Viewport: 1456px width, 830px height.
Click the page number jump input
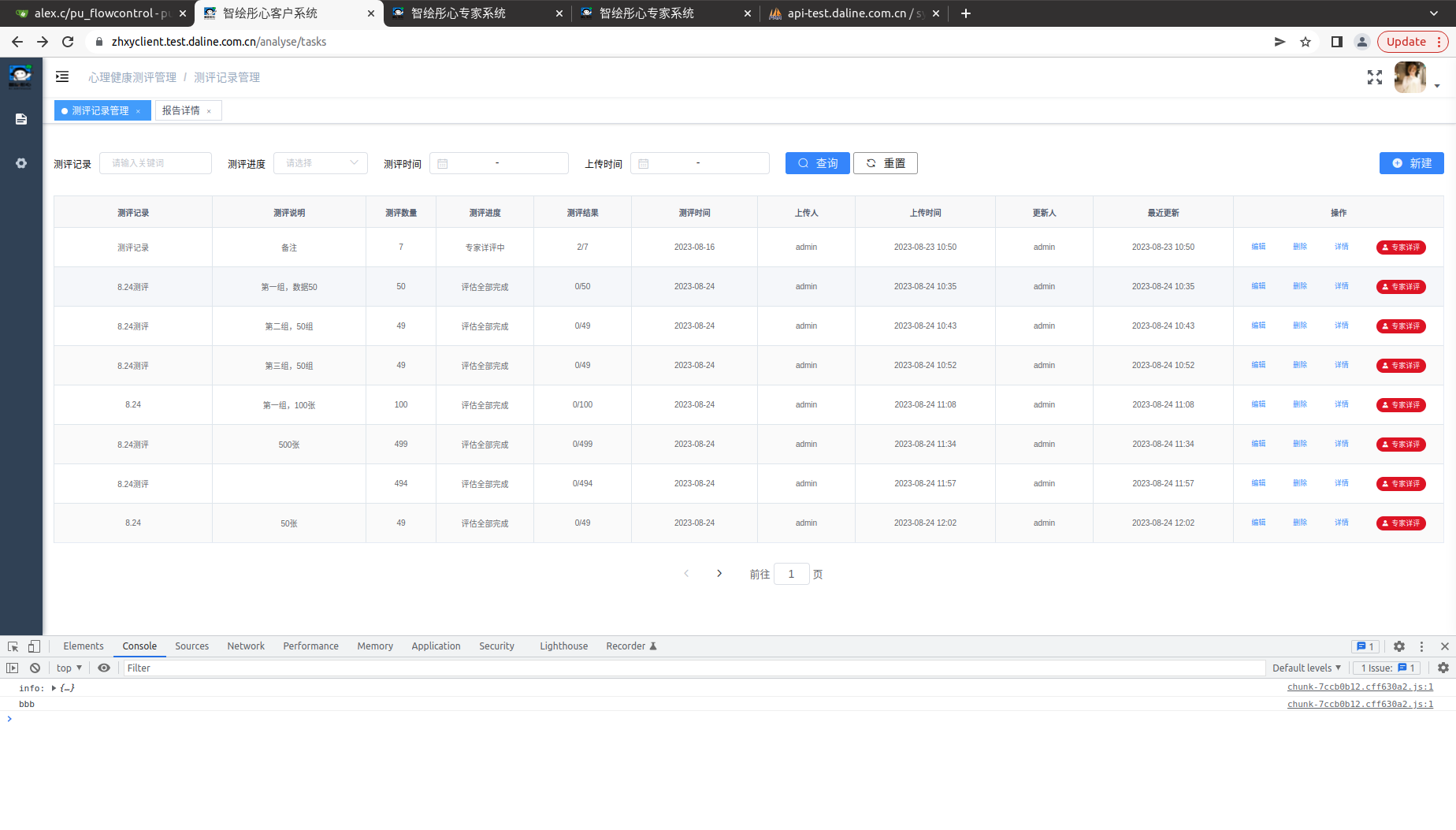click(x=791, y=574)
